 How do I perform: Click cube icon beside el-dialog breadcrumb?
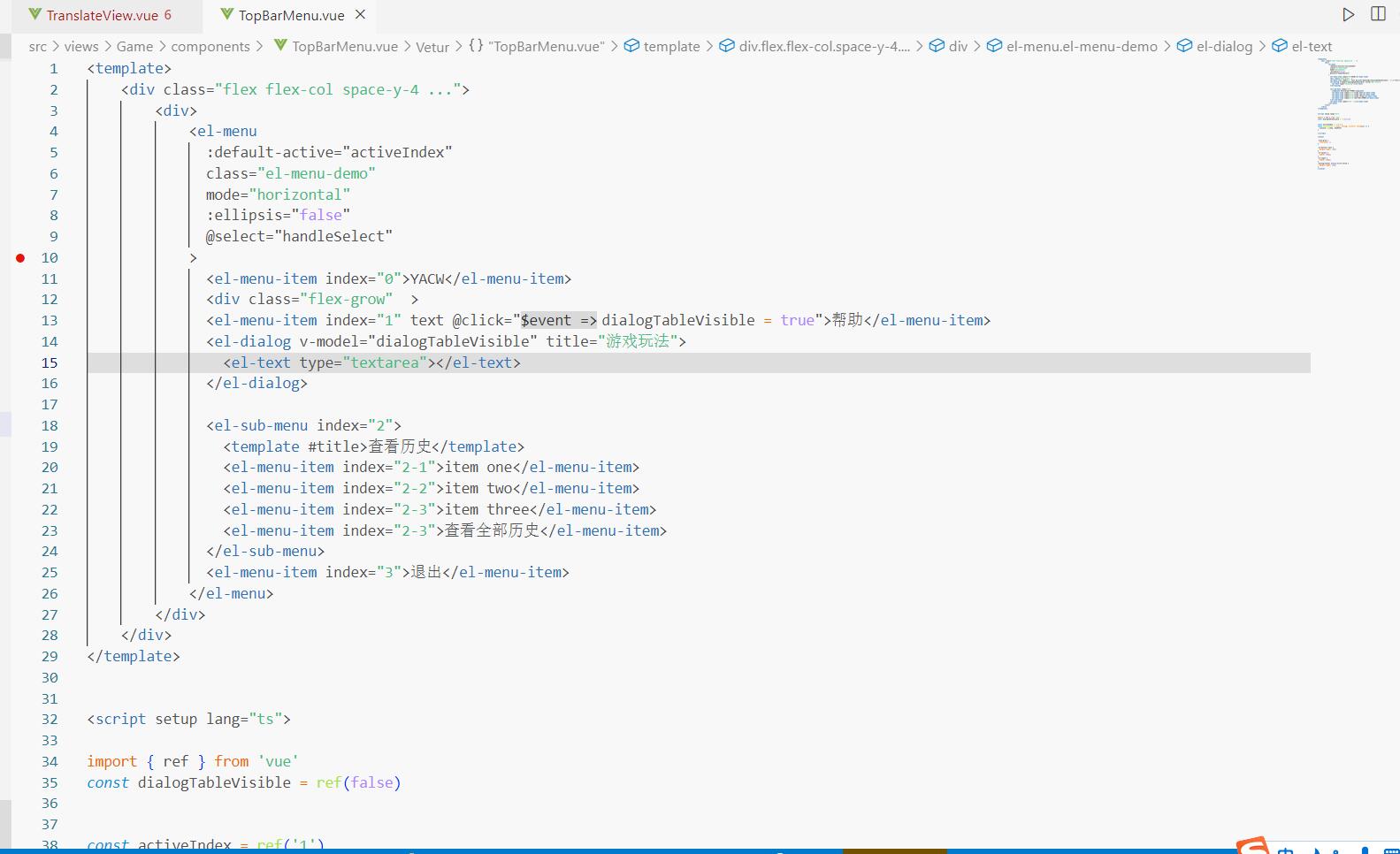(1184, 46)
